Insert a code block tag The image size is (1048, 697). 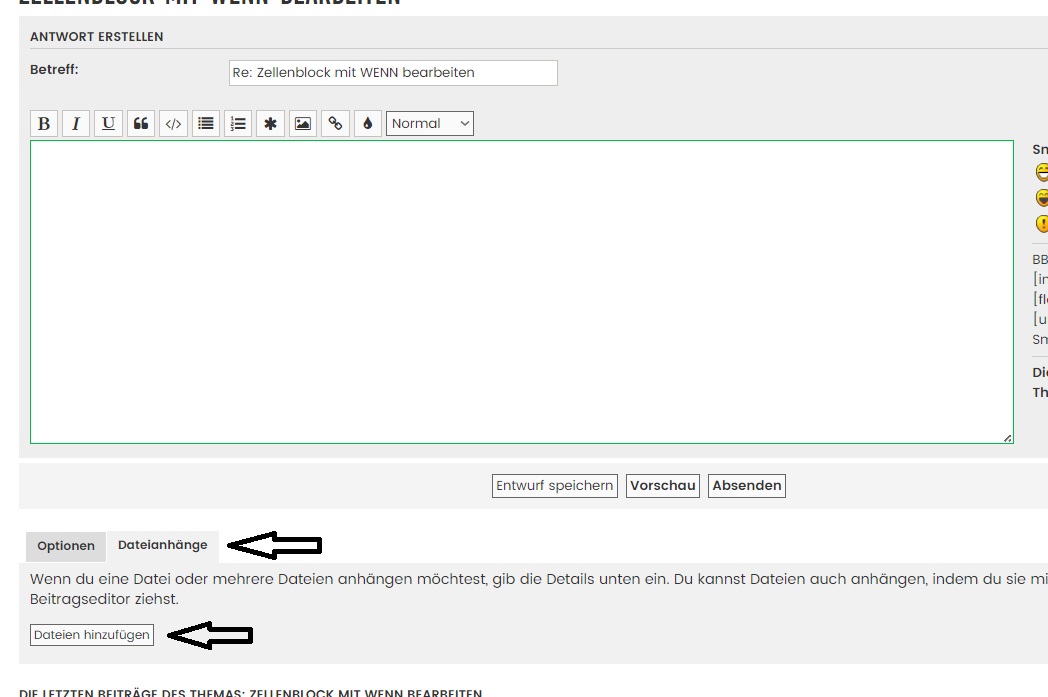point(173,124)
